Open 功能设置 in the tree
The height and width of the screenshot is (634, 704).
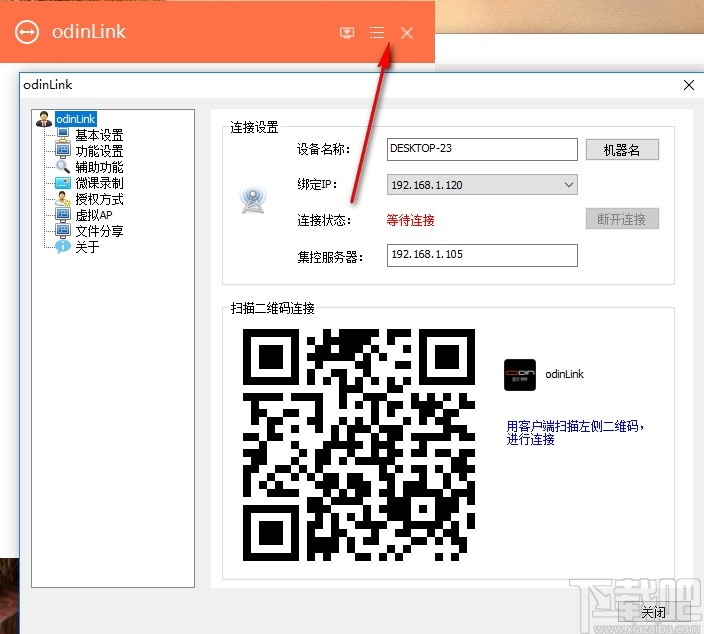pos(99,151)
